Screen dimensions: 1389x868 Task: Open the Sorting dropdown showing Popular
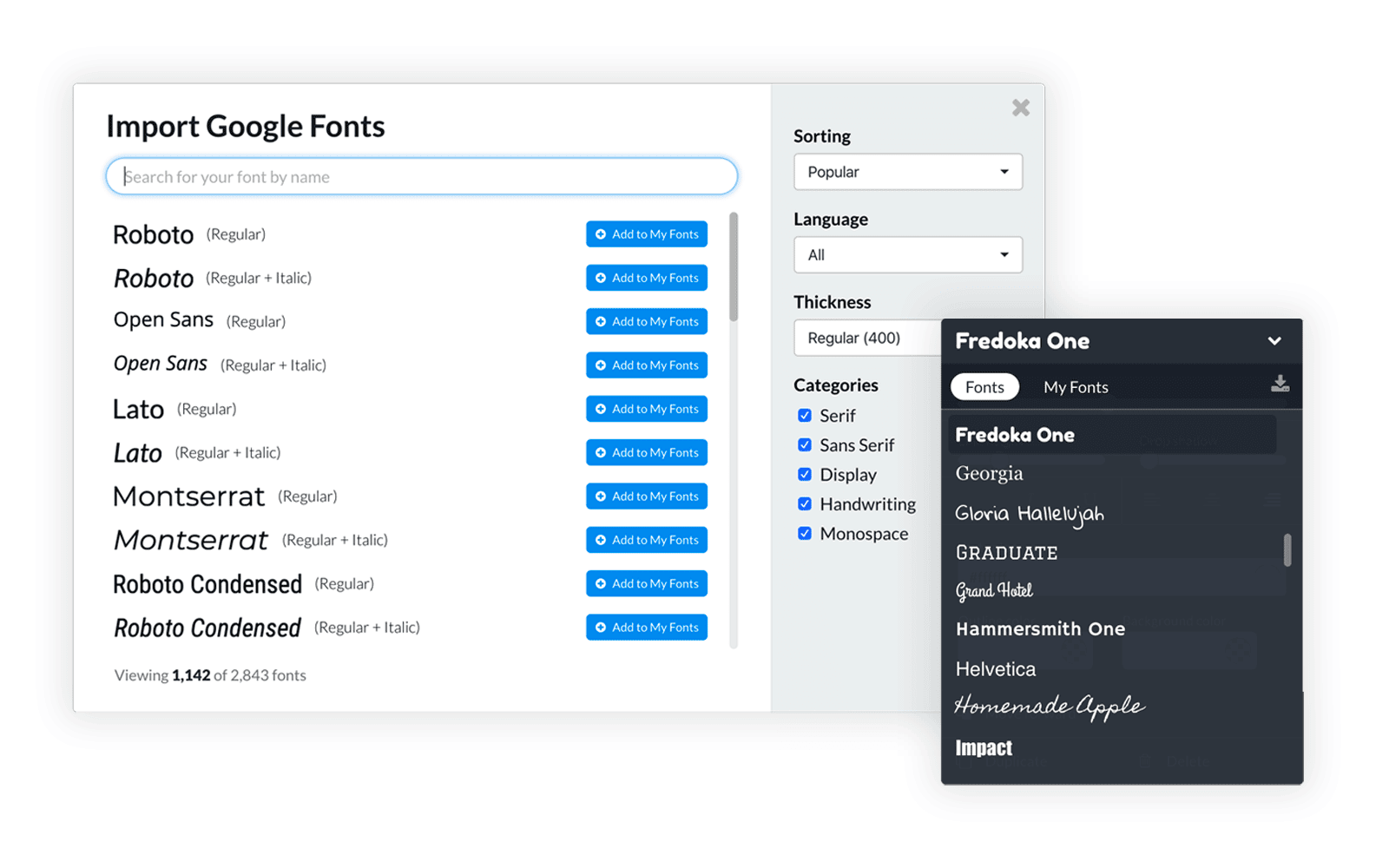pos(907,171)
